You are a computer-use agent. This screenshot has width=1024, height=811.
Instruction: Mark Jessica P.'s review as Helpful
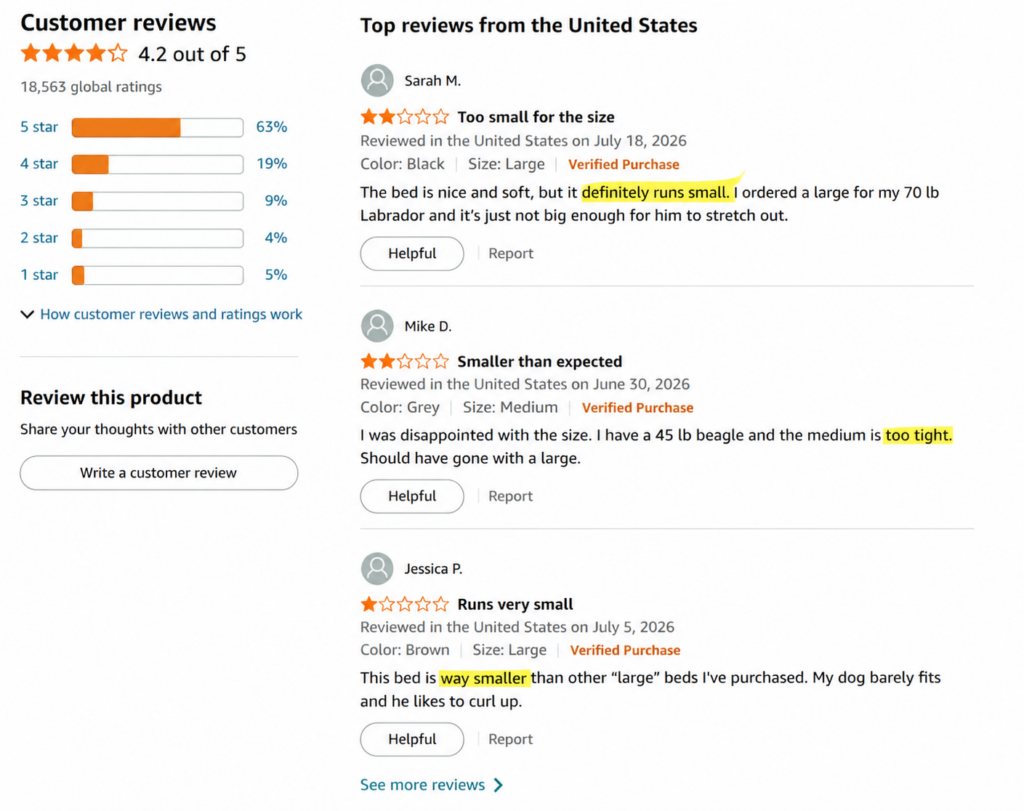click(412, 739)
